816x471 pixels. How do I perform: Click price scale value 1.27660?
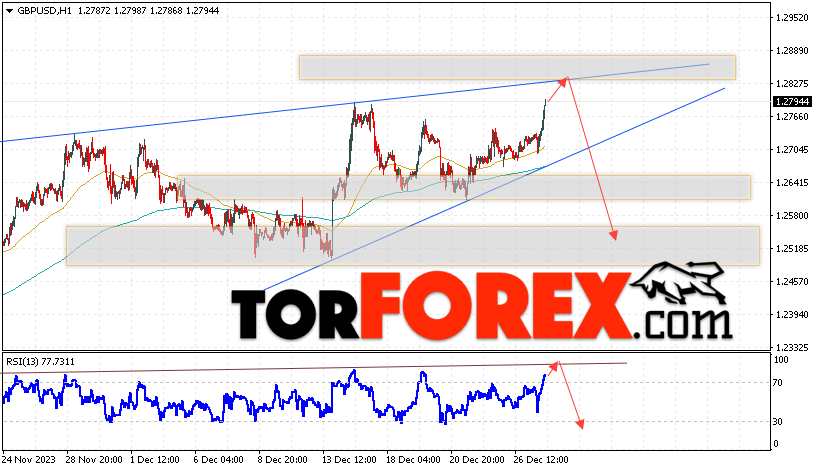(x=792, y=117)
